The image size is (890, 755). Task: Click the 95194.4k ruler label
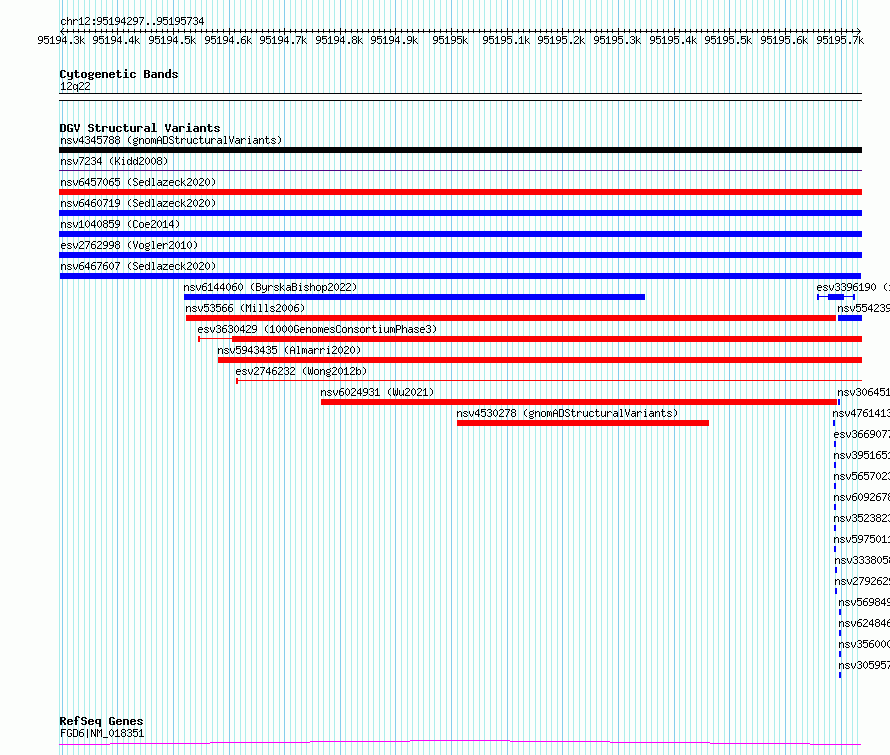(116, 40)
